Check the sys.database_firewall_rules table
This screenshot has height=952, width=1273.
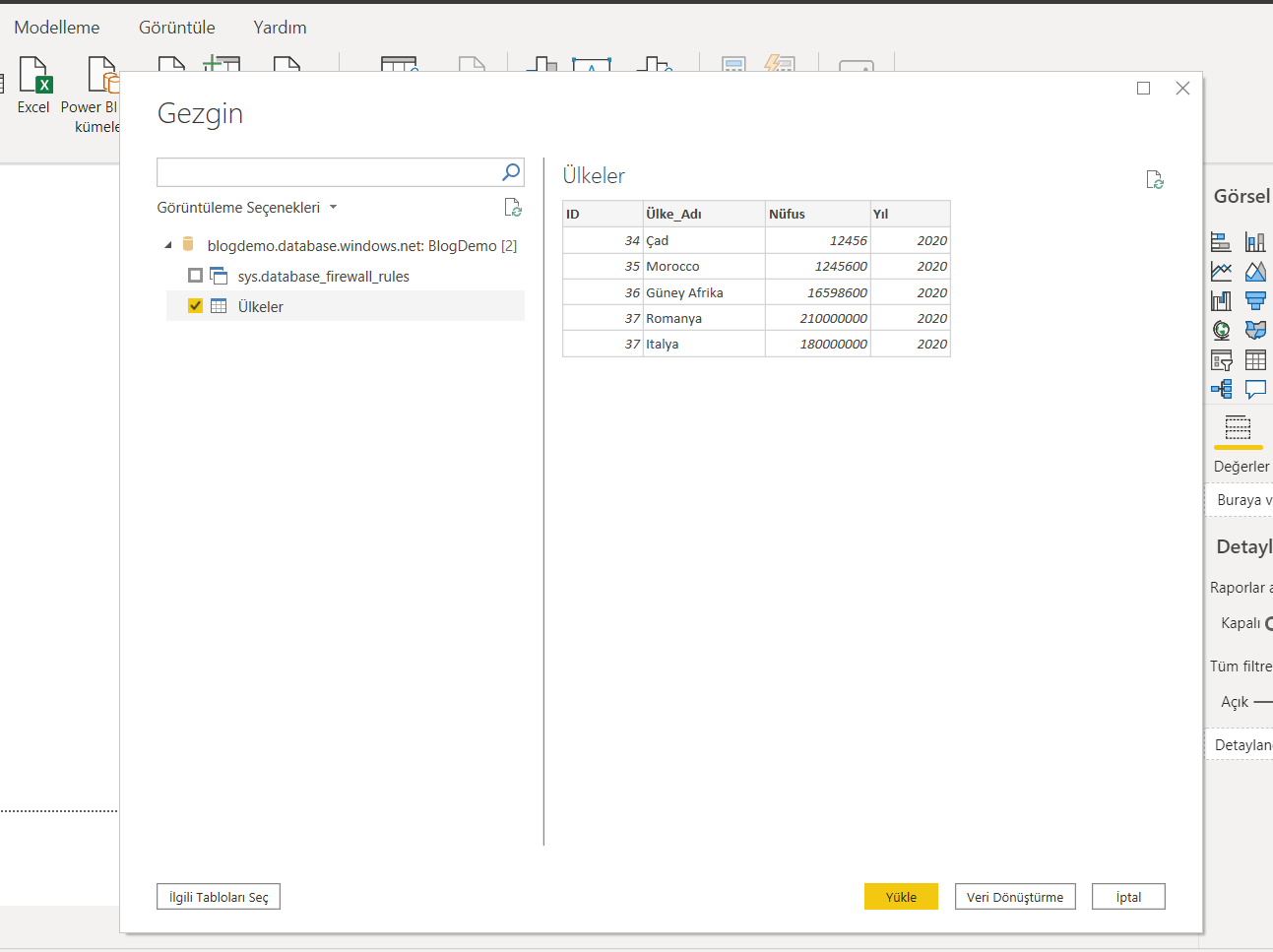click(195, 276)
